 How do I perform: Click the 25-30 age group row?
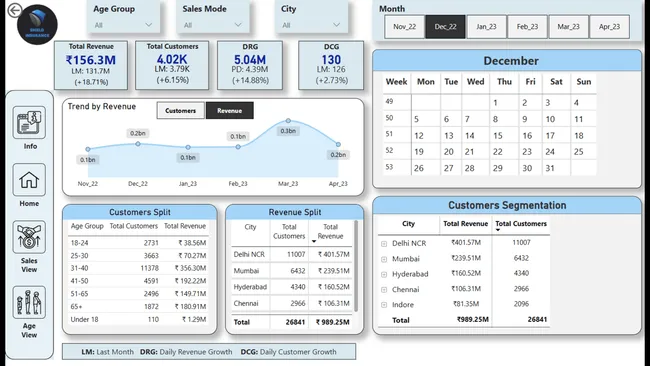click(x=138, y=256)
